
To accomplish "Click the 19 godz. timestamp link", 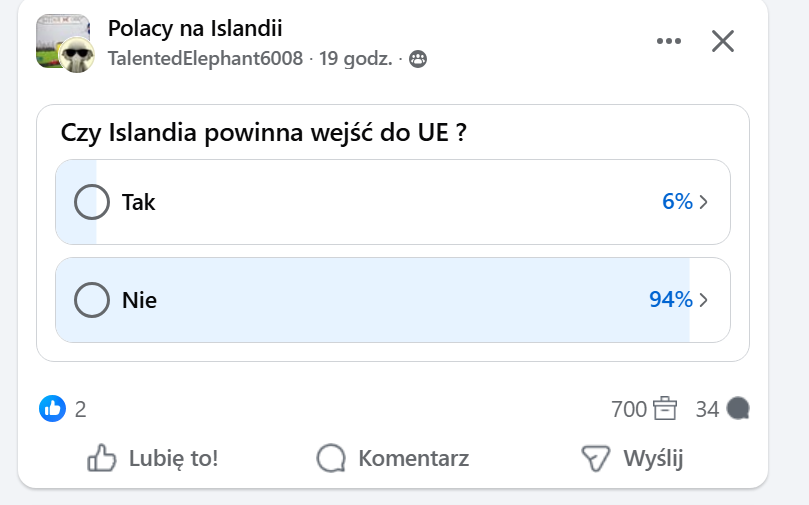I will tap(356, 59).
